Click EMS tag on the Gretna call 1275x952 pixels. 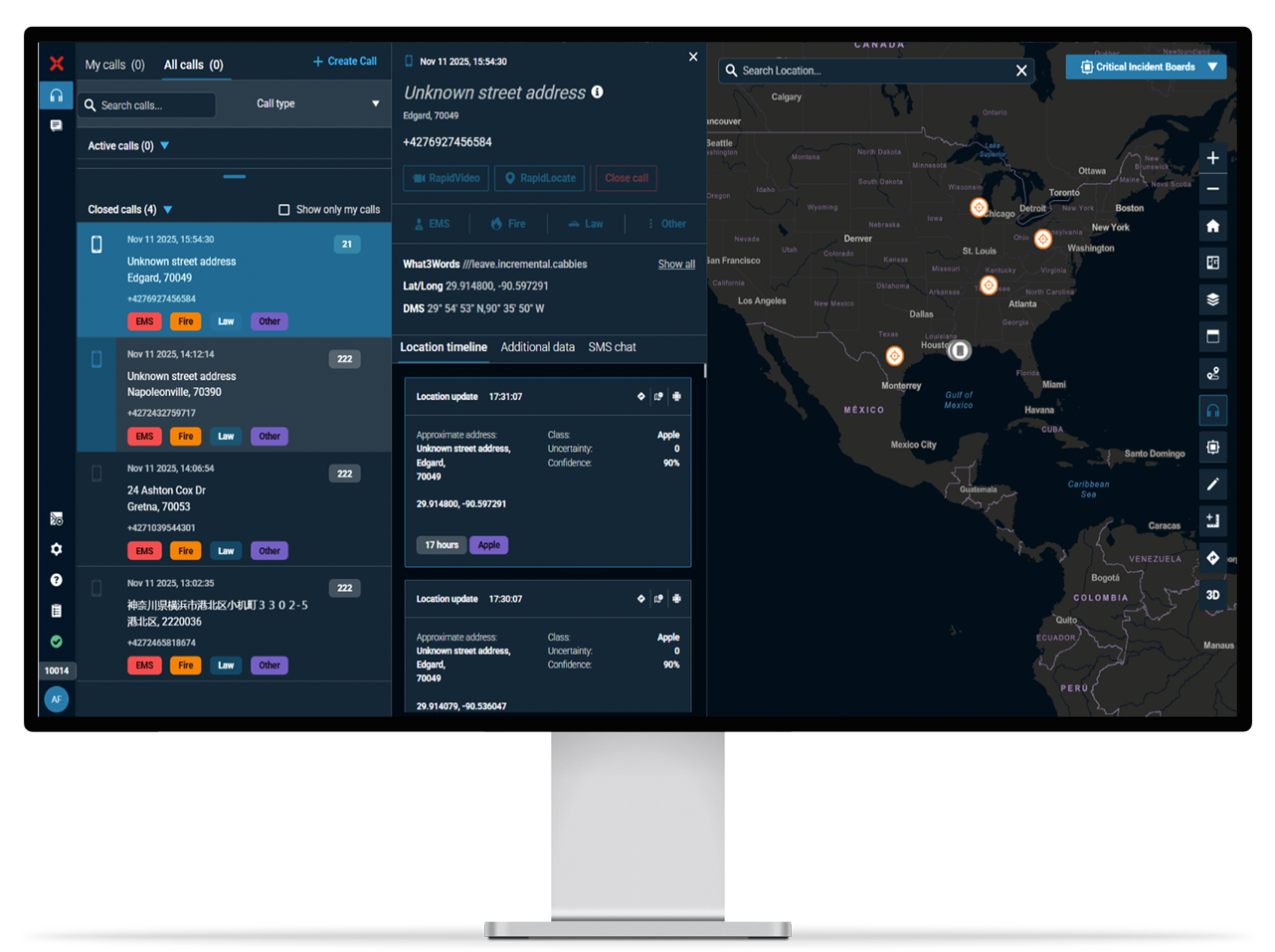pyautogui.click(x=144, y=551)
